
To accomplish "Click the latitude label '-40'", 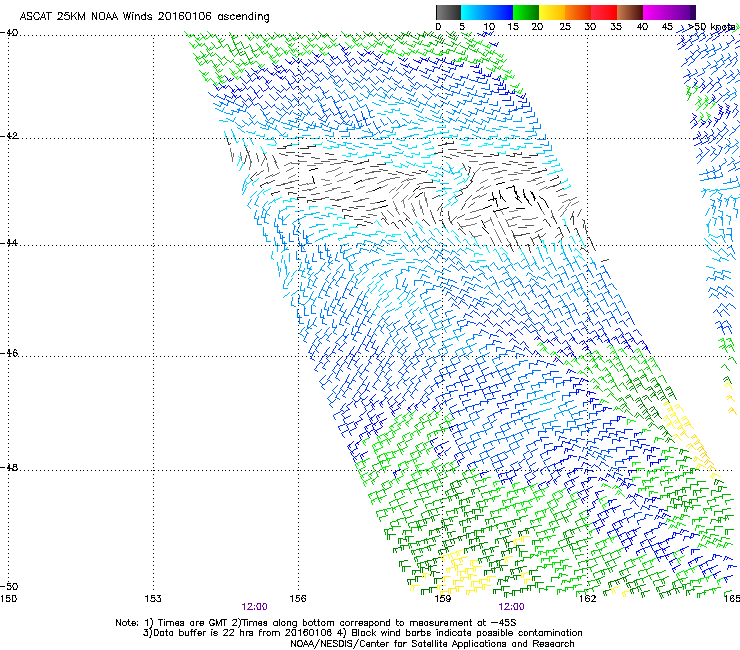I will tap(9, 33).
